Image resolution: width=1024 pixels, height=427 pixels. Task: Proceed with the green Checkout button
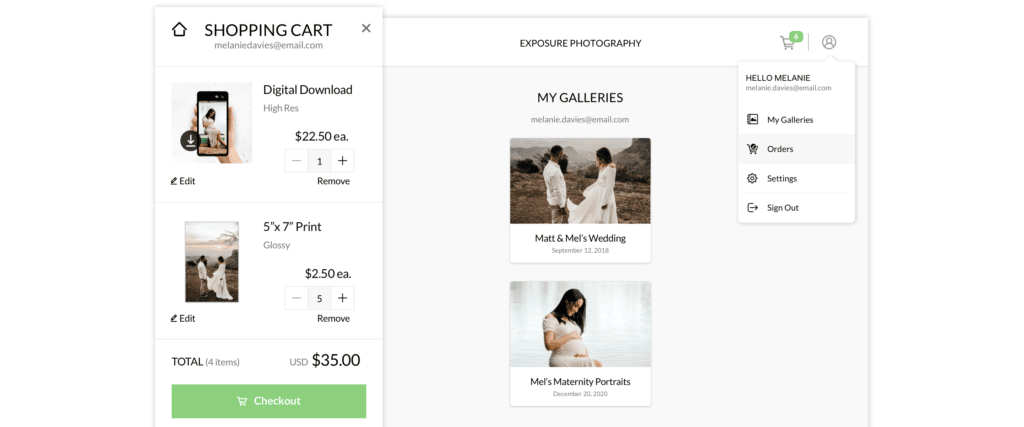pos(269,401)
